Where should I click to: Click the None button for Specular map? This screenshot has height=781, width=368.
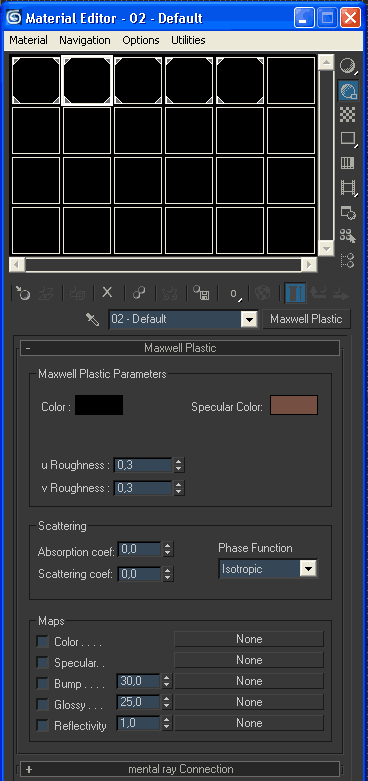click(x=249, y=660)
